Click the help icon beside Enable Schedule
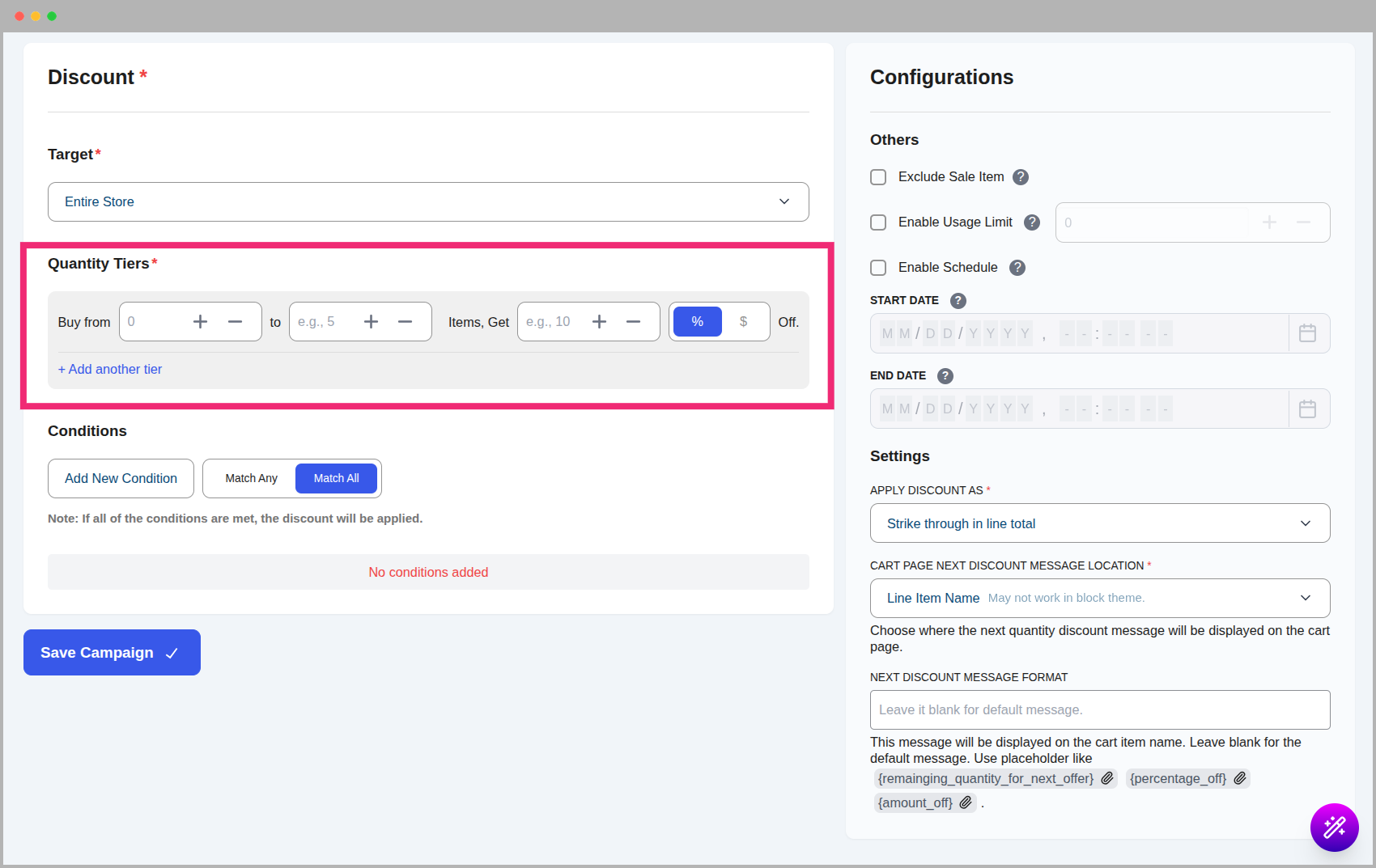1376x868 pixels. pos(1017,268)
